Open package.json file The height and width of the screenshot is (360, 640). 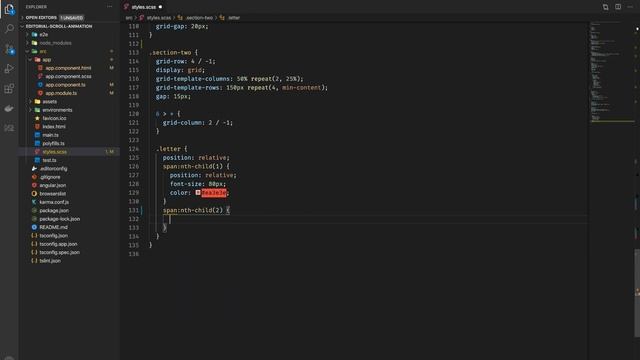54,211
